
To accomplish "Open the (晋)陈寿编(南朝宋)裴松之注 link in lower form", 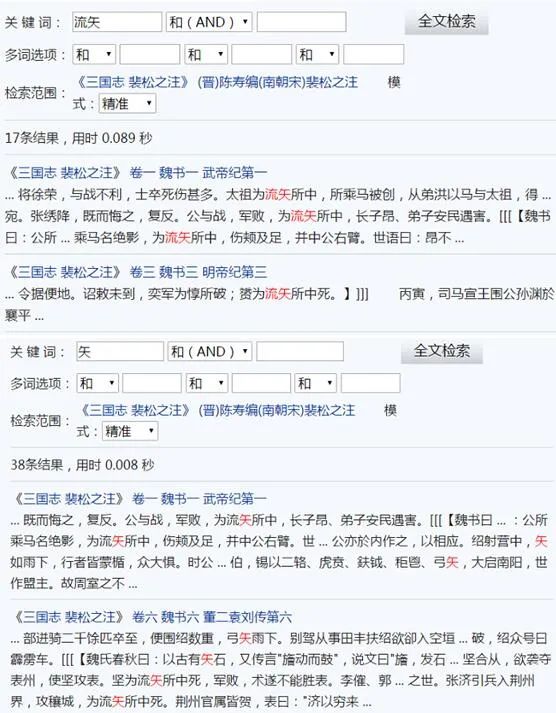I will [x=277, y=410].
